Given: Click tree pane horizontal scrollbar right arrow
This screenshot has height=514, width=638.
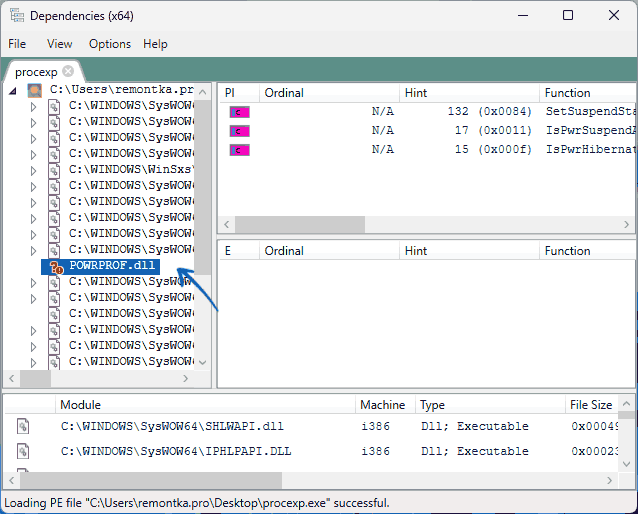Looking at the screenshot, I should click(186, 378).
